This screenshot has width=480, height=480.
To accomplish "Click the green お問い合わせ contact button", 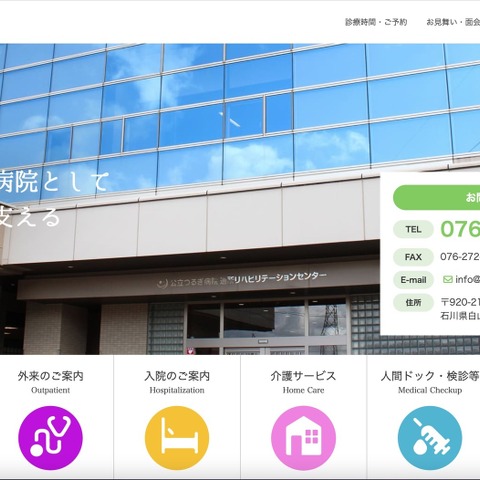I will [437, 197].
